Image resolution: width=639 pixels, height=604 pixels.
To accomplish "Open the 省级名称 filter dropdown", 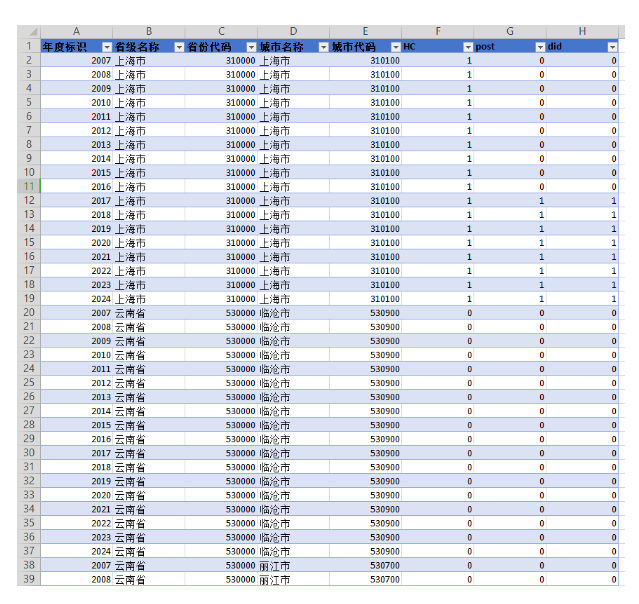I will (179, 47).
